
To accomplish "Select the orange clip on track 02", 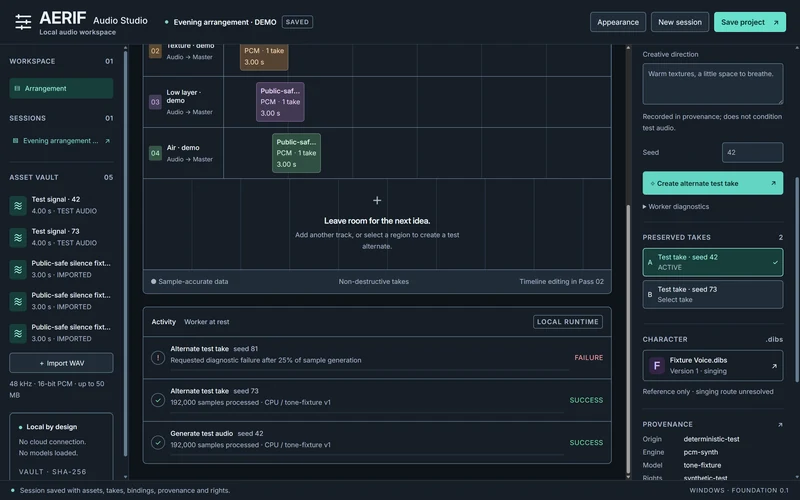I will tap(264, 57).
